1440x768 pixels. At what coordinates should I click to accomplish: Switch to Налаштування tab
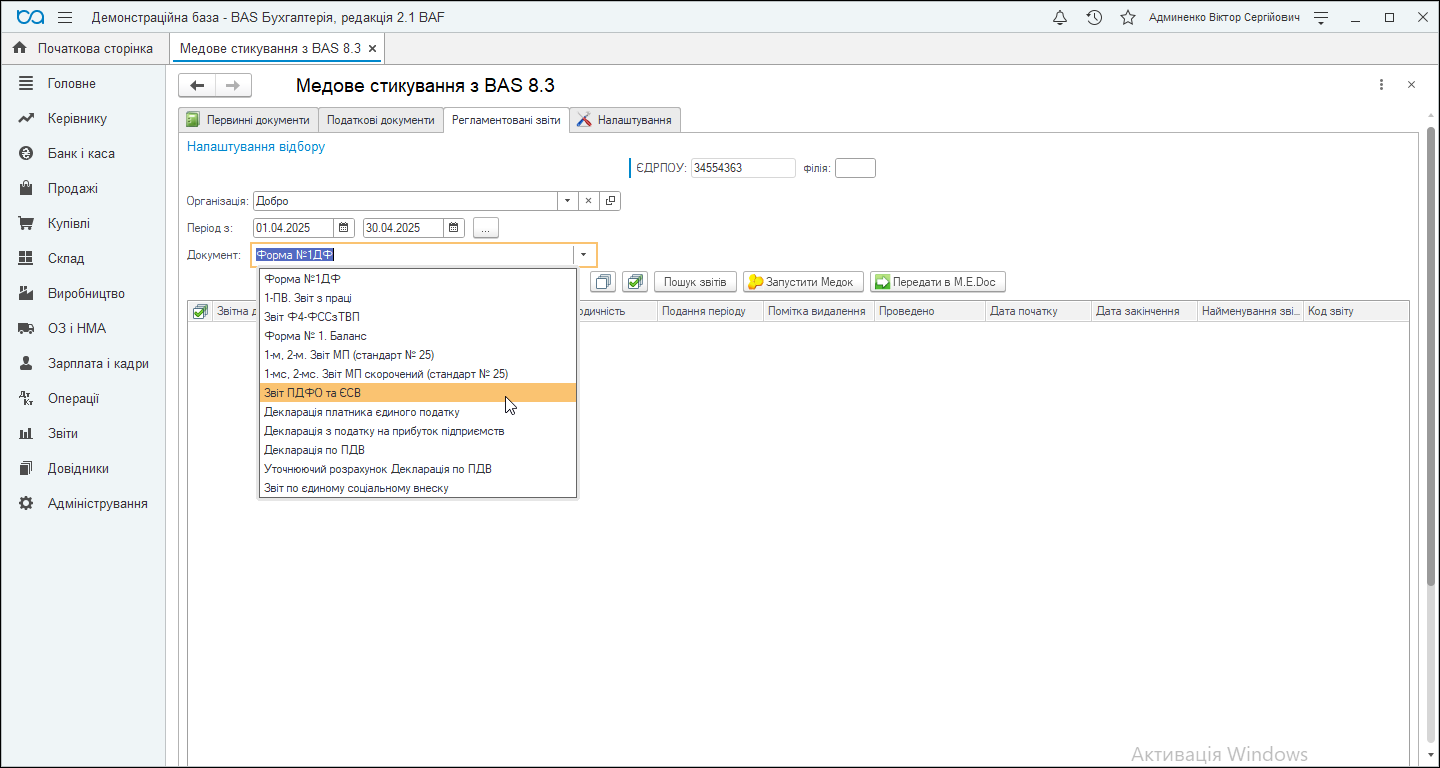tap(626, 120)
